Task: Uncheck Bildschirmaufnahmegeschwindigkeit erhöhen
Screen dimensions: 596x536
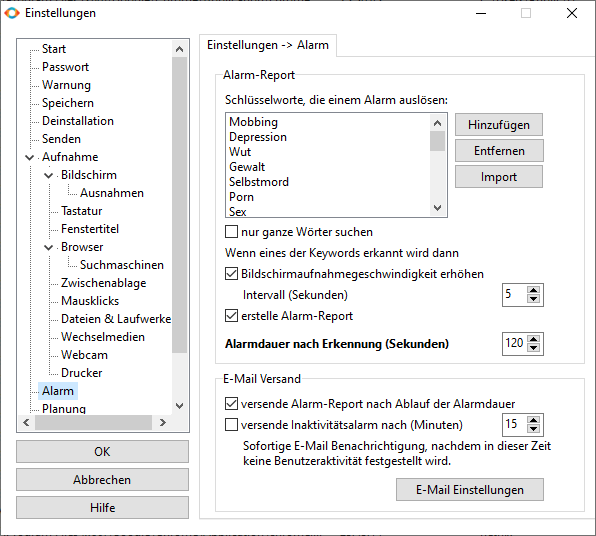Action: (231, 274)
